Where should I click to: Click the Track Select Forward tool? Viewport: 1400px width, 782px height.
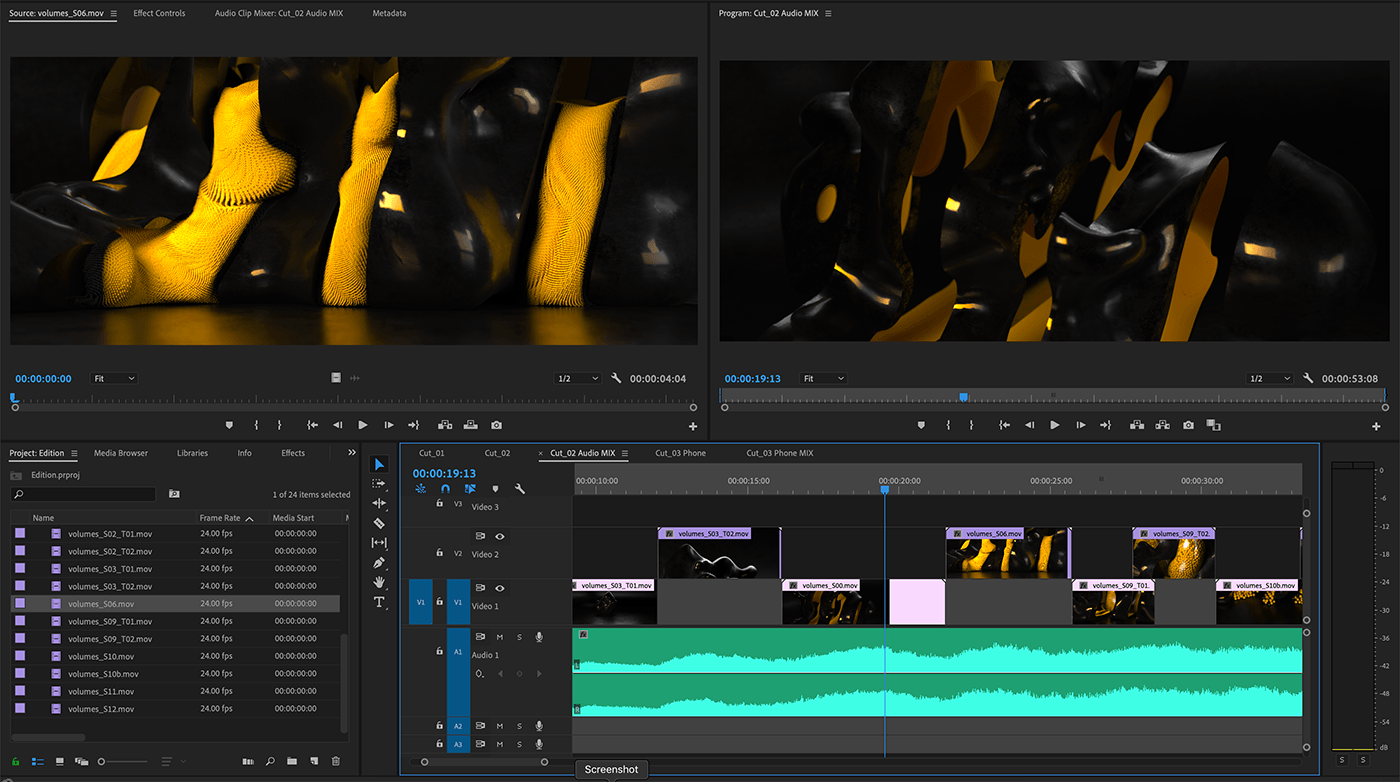coord(379,484)
